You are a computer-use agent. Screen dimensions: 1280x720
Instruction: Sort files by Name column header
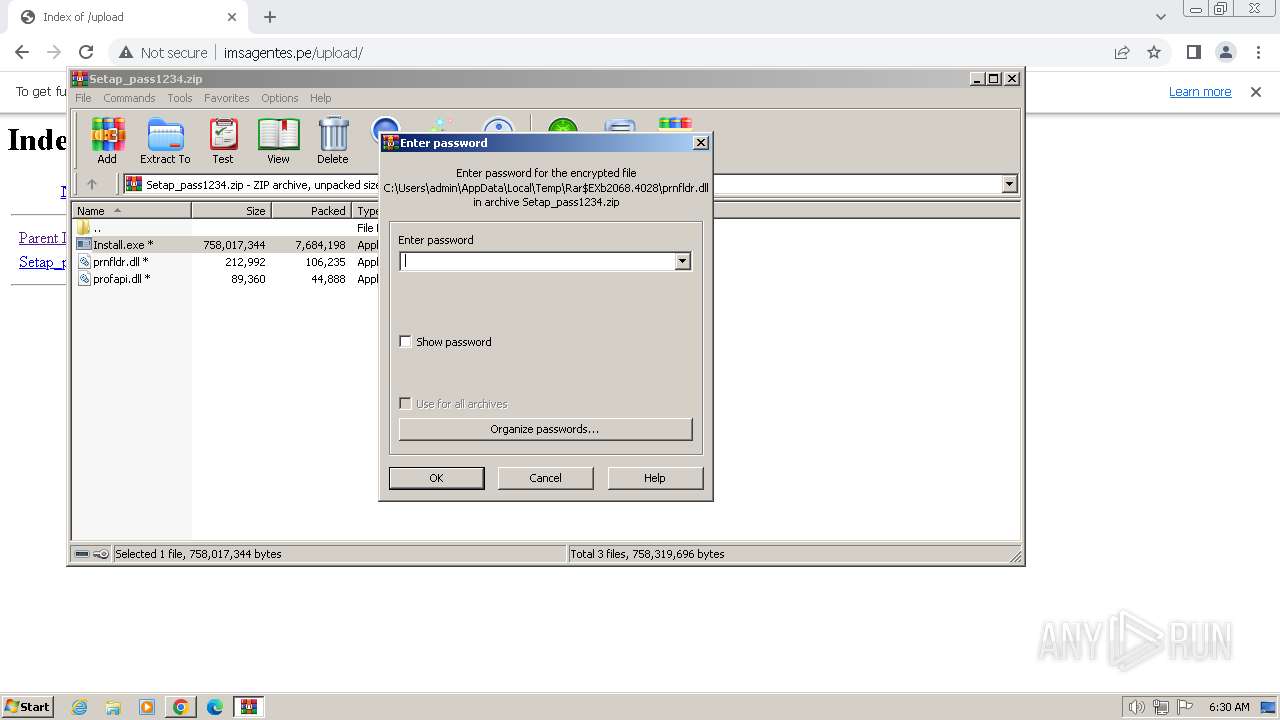tap(132, 211)
